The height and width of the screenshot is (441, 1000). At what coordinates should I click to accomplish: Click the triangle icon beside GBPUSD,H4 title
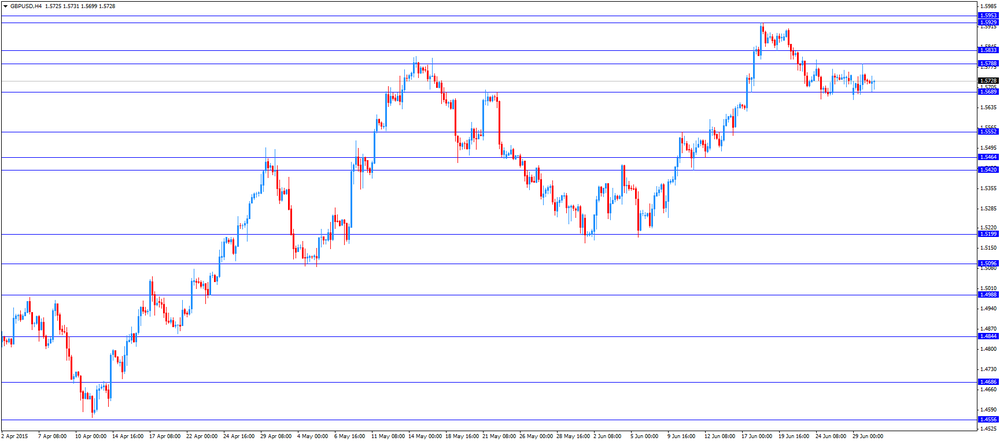pos(4,6)
